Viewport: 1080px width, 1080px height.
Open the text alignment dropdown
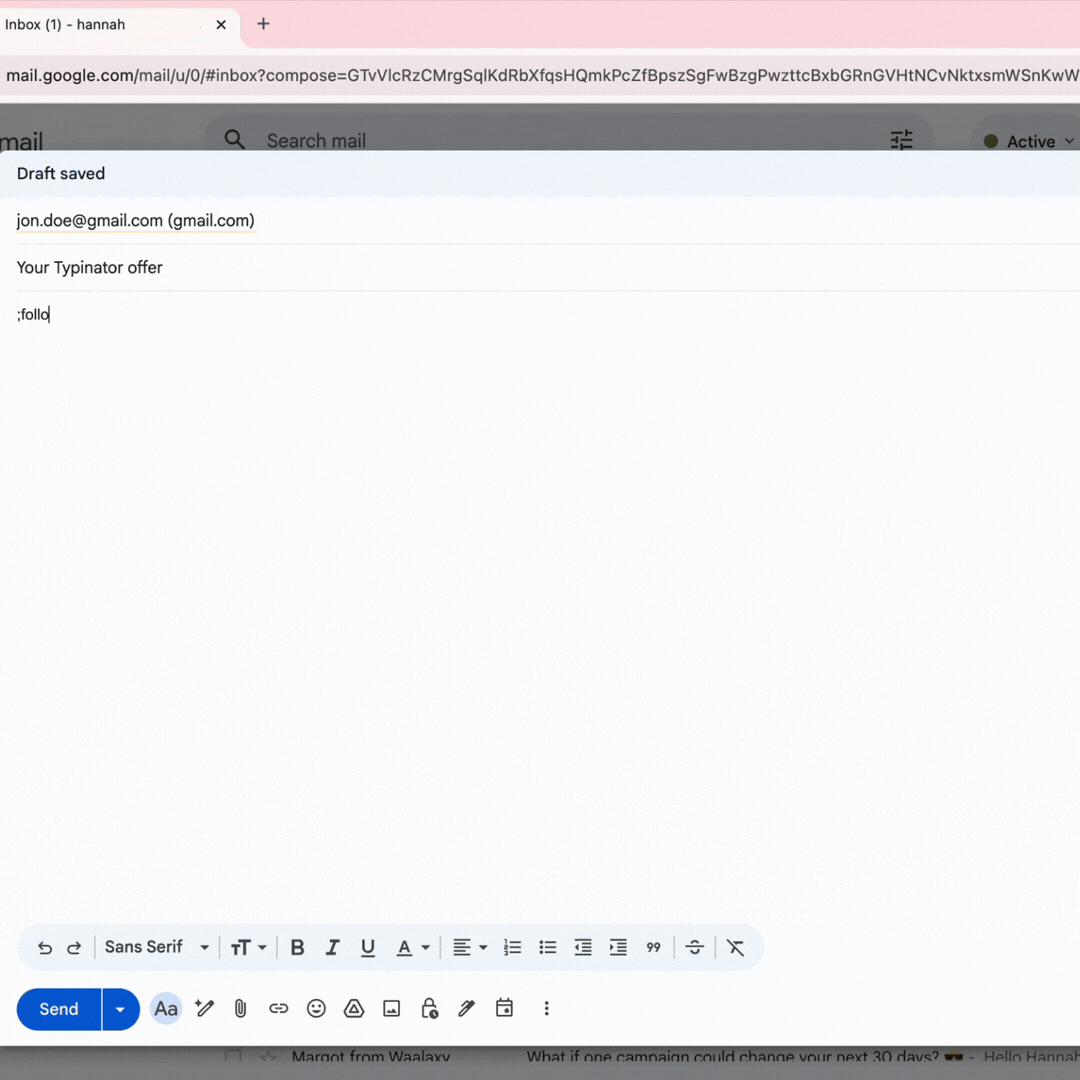pos(470,948)
